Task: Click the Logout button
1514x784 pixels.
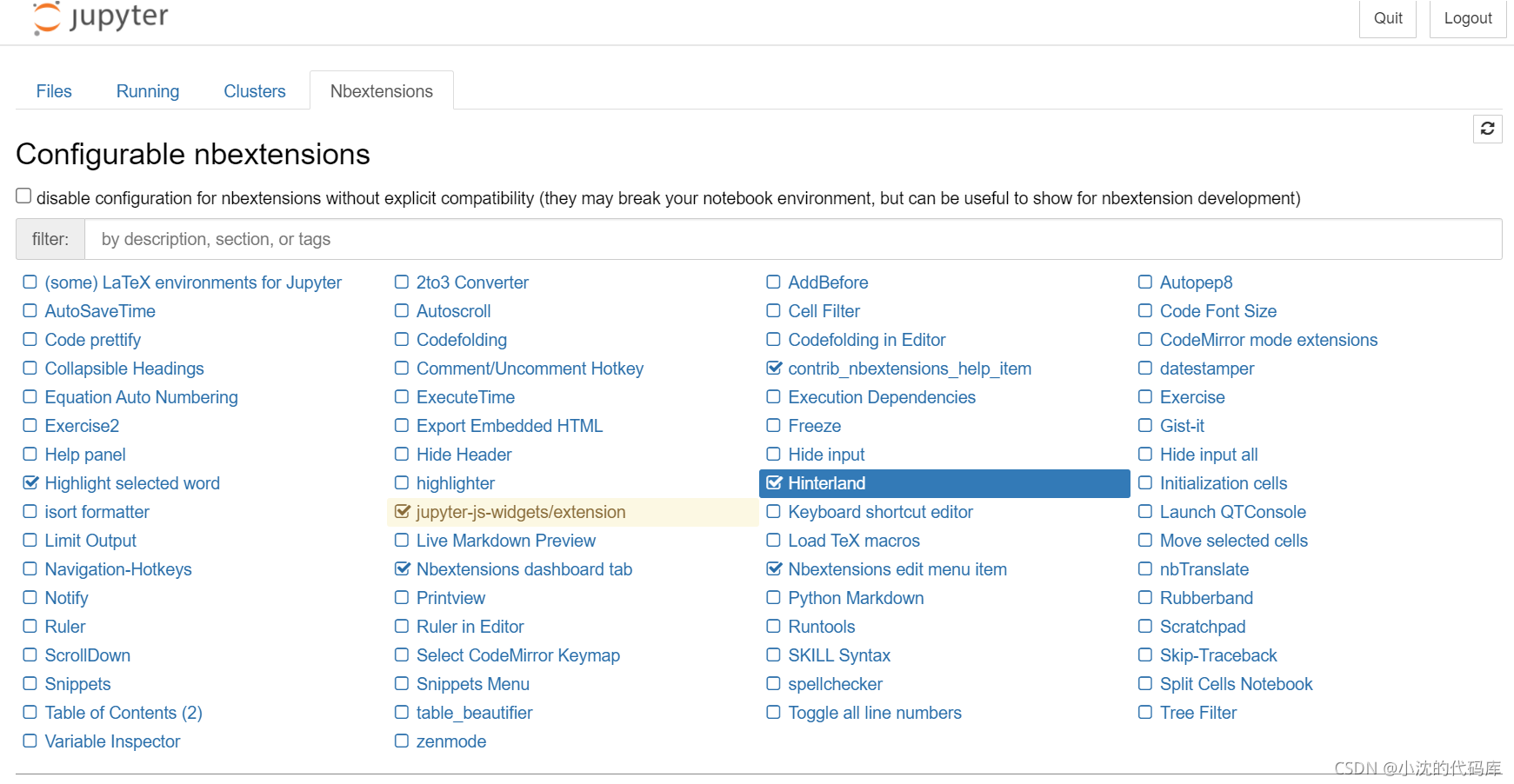Action: point(1467,18)
